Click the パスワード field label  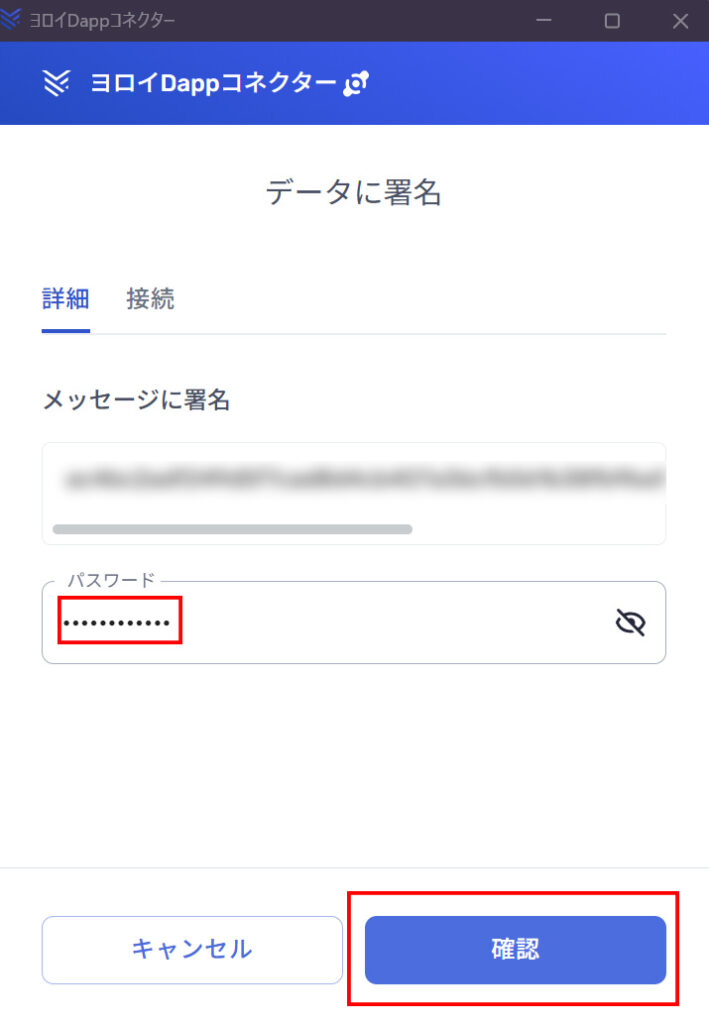112,579
